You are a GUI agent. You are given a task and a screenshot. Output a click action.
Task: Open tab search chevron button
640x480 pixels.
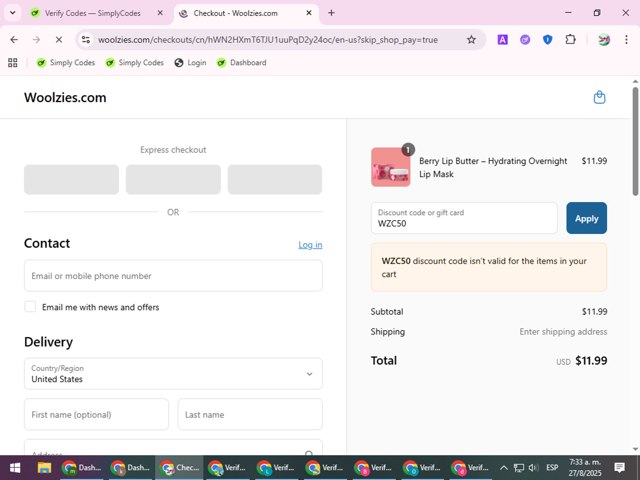tap(13, 13)
